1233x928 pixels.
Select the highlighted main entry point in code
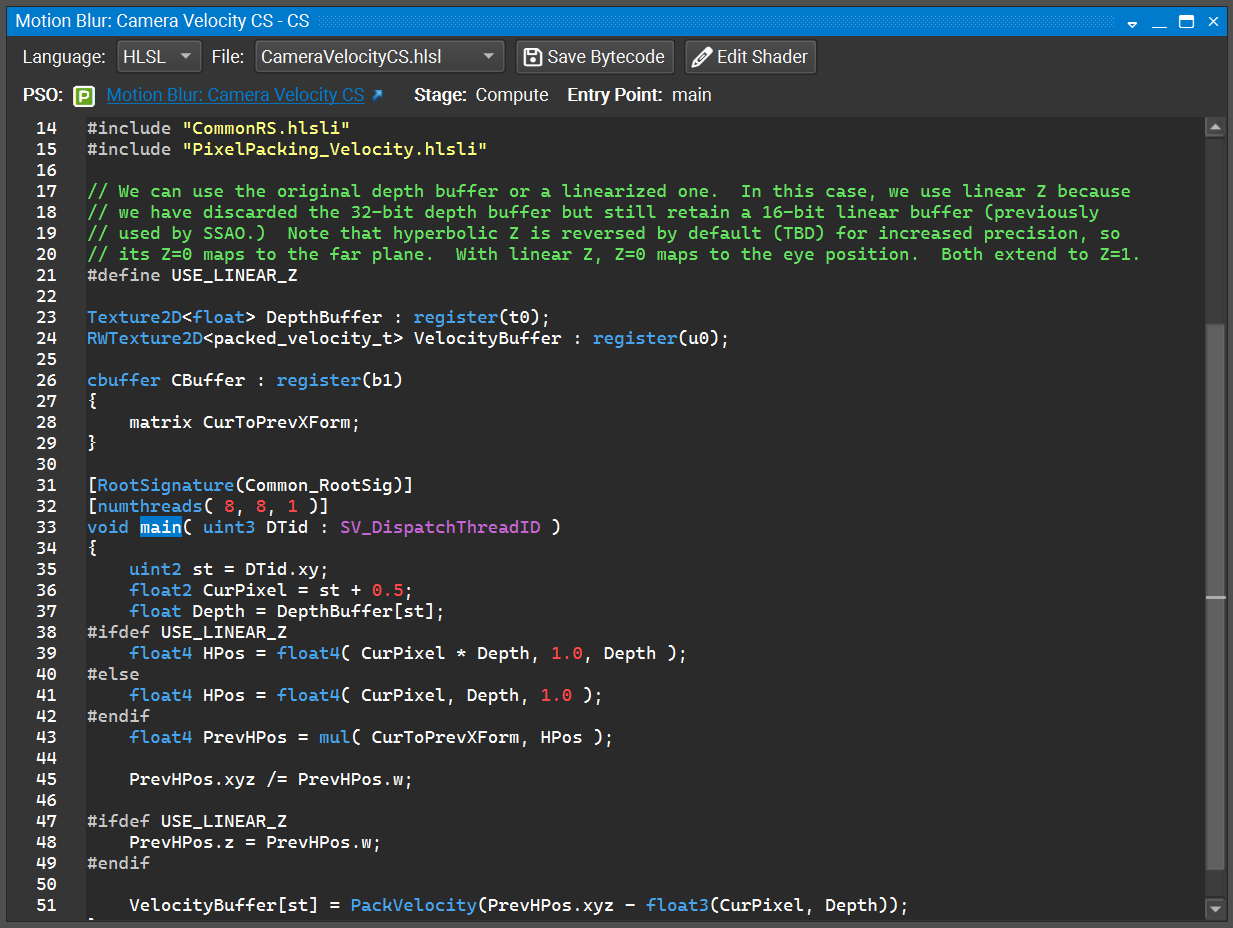click(161, 527)
